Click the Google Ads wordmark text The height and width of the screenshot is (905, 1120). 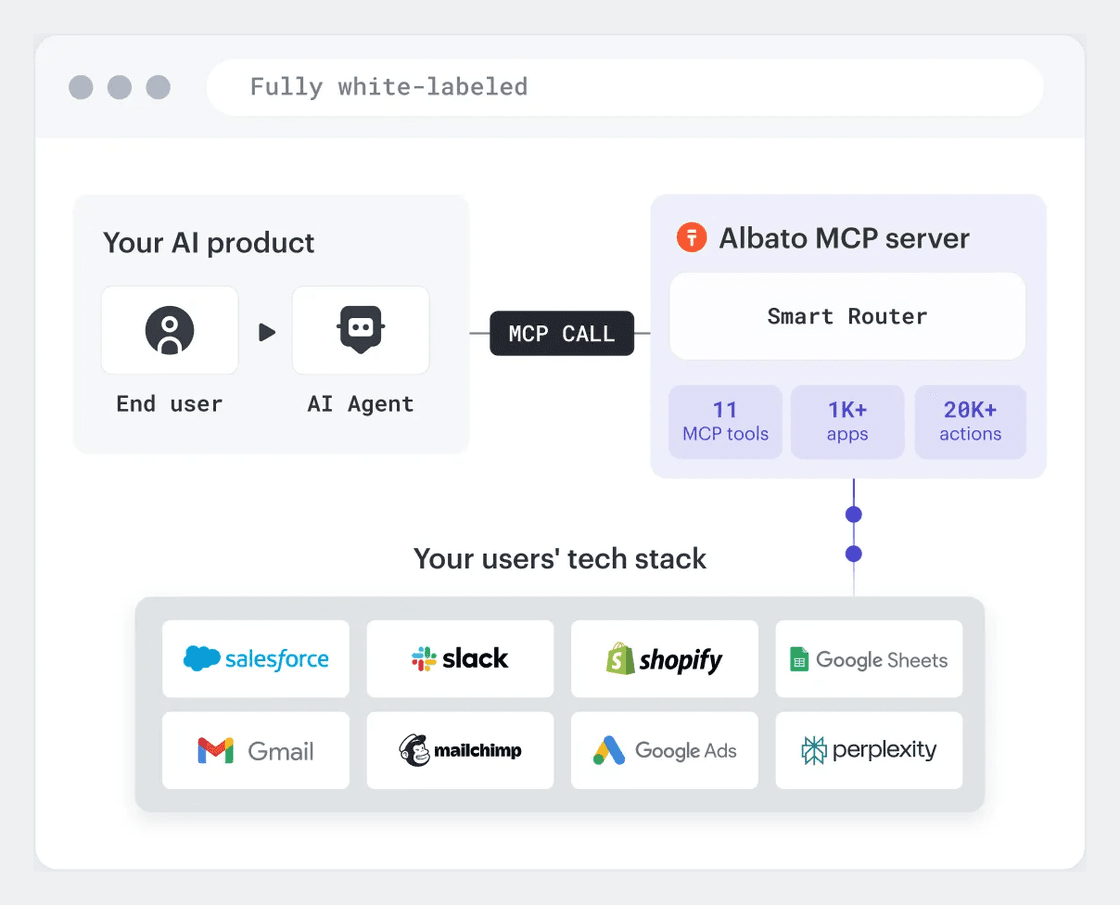point(686,751)
